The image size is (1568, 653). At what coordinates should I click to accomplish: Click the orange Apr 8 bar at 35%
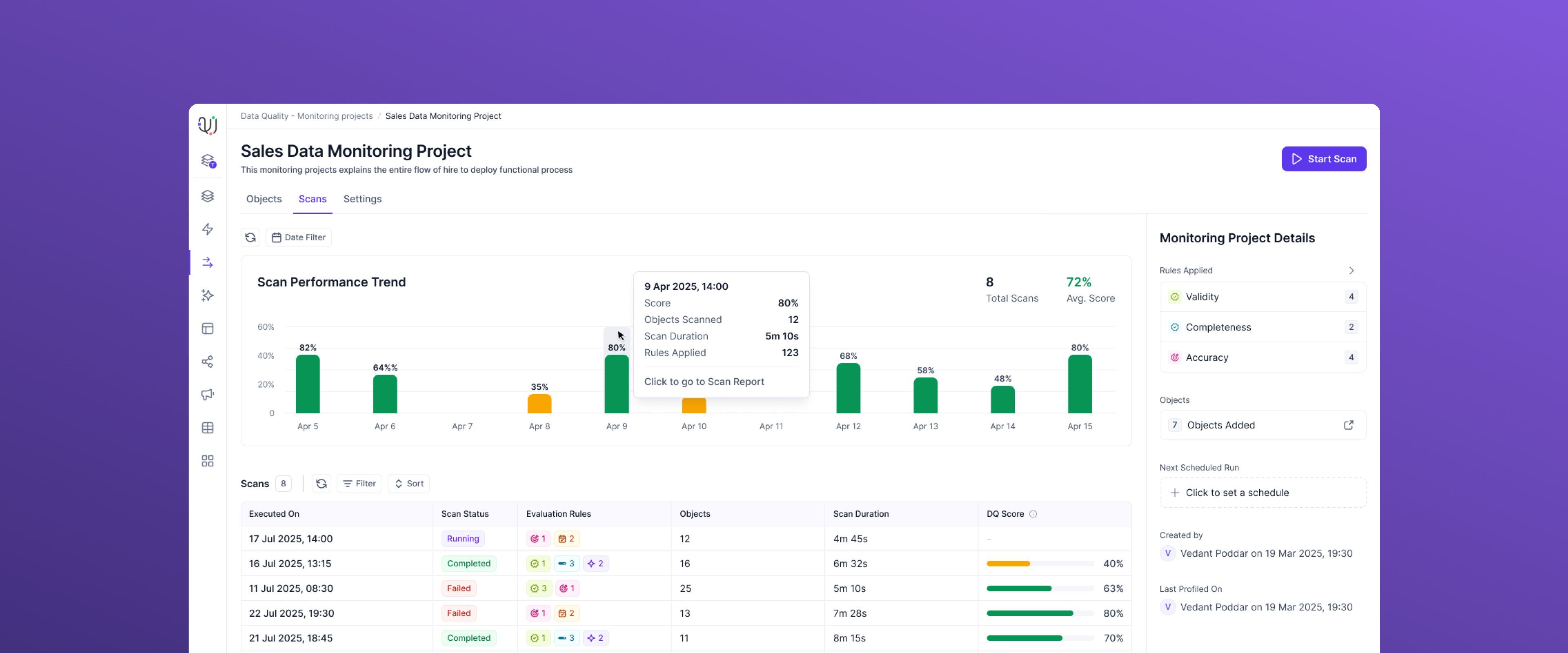point(539,404)
